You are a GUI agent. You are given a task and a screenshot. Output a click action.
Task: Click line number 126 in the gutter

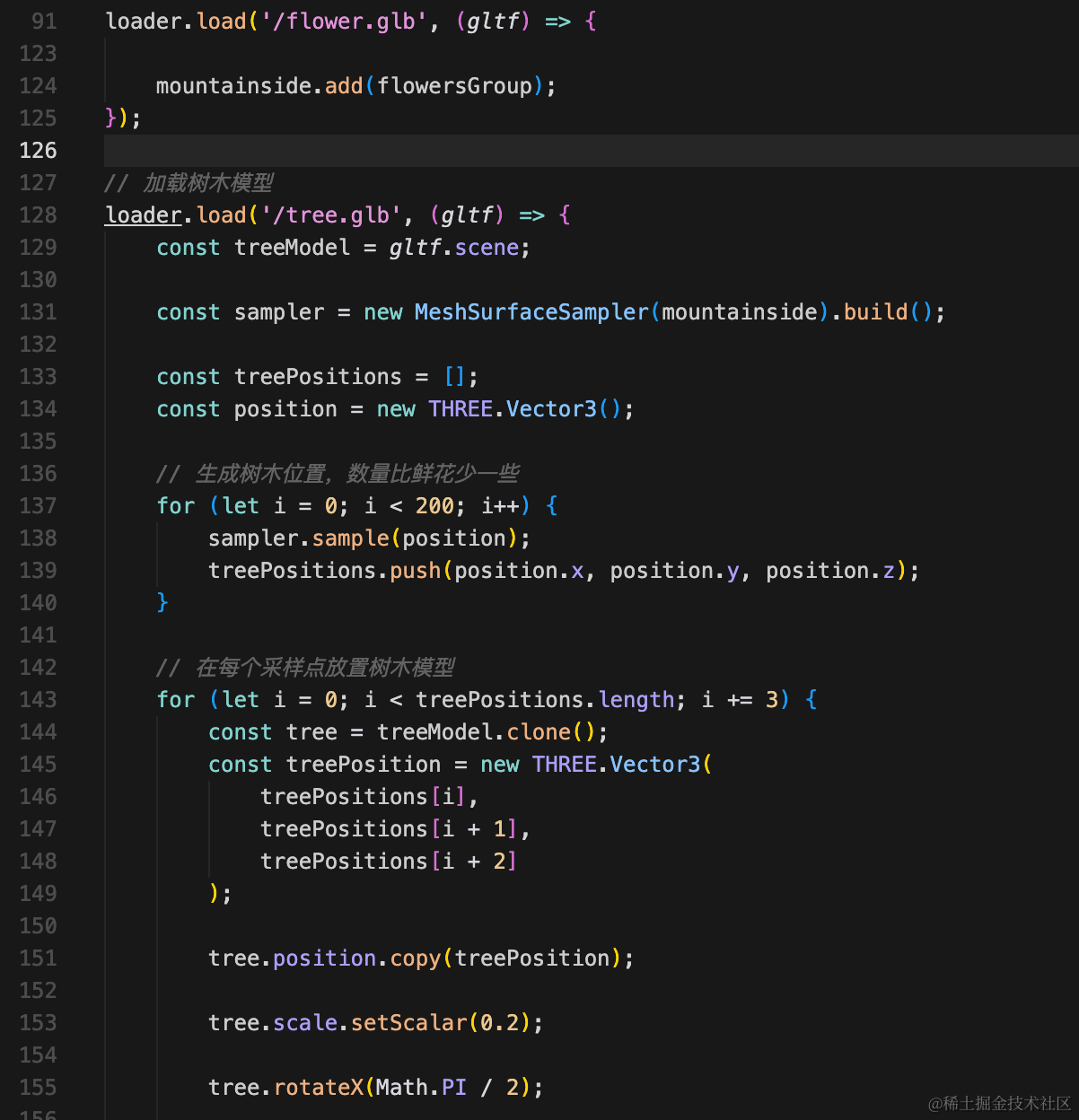tap(38, 151)
